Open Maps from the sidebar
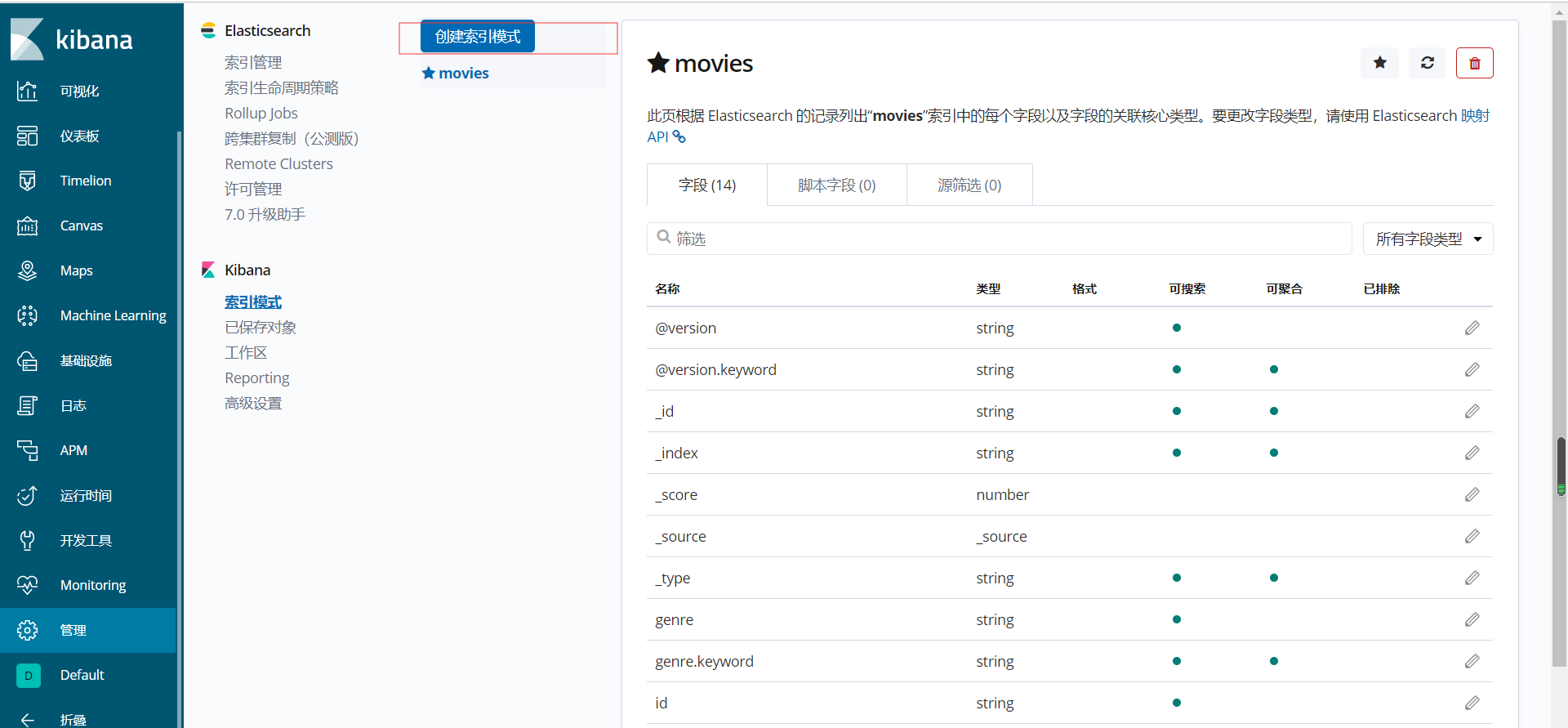The height and width of the screenshot is (728, 1568). [76, 270]
